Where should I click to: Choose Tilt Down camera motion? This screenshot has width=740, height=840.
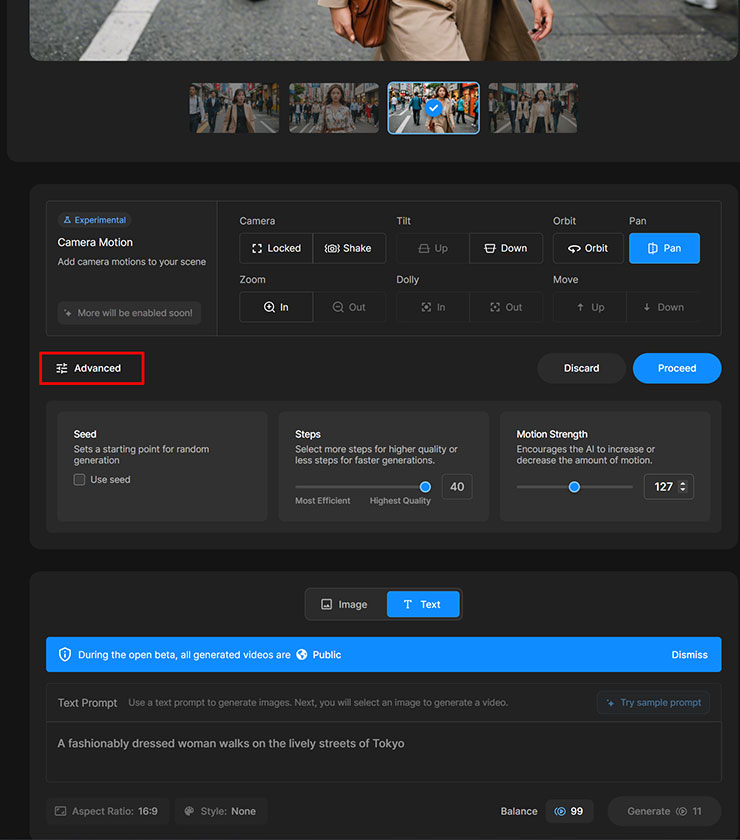point(506,248)
